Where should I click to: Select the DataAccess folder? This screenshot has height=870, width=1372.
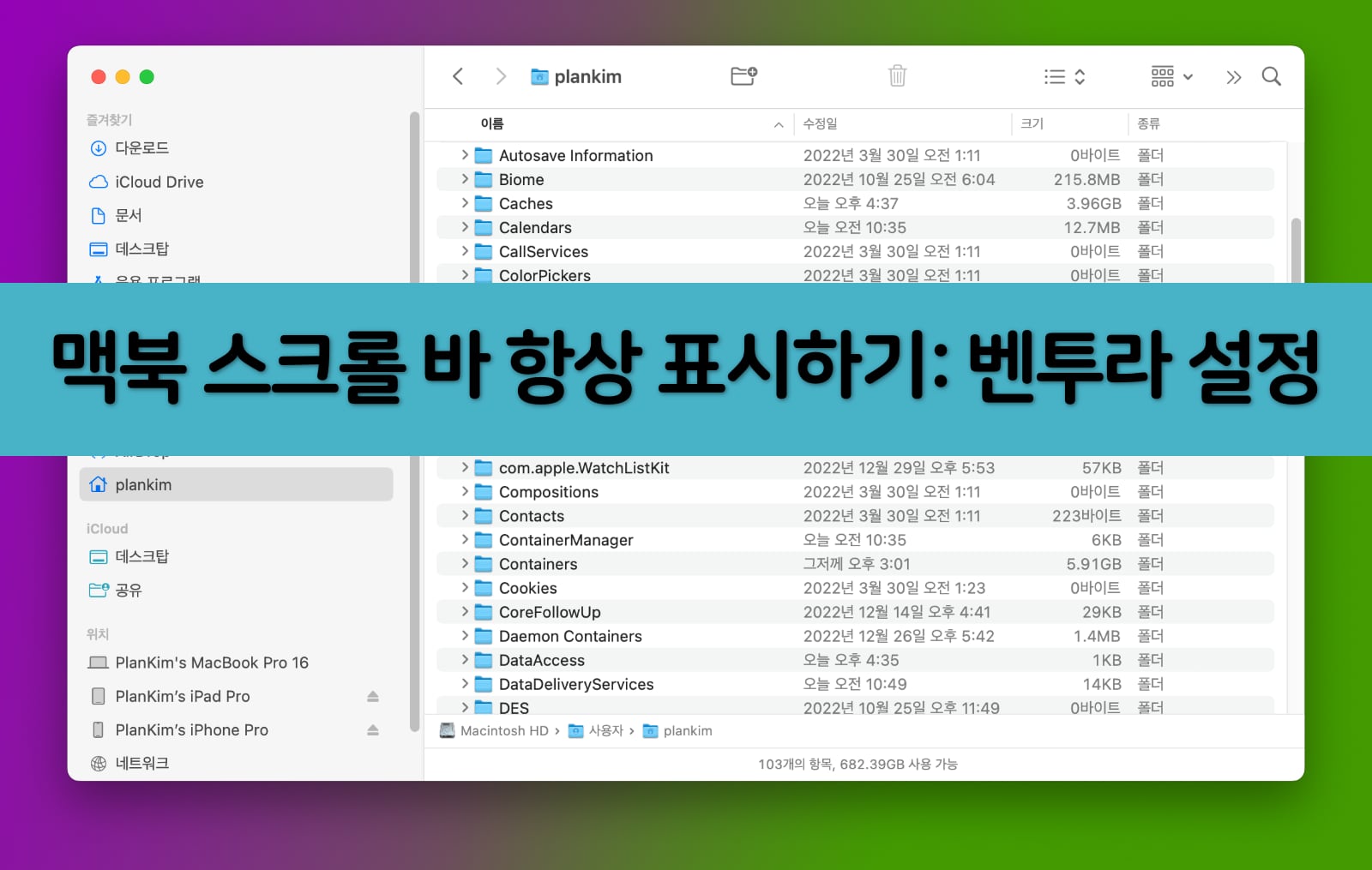[855, 660]
